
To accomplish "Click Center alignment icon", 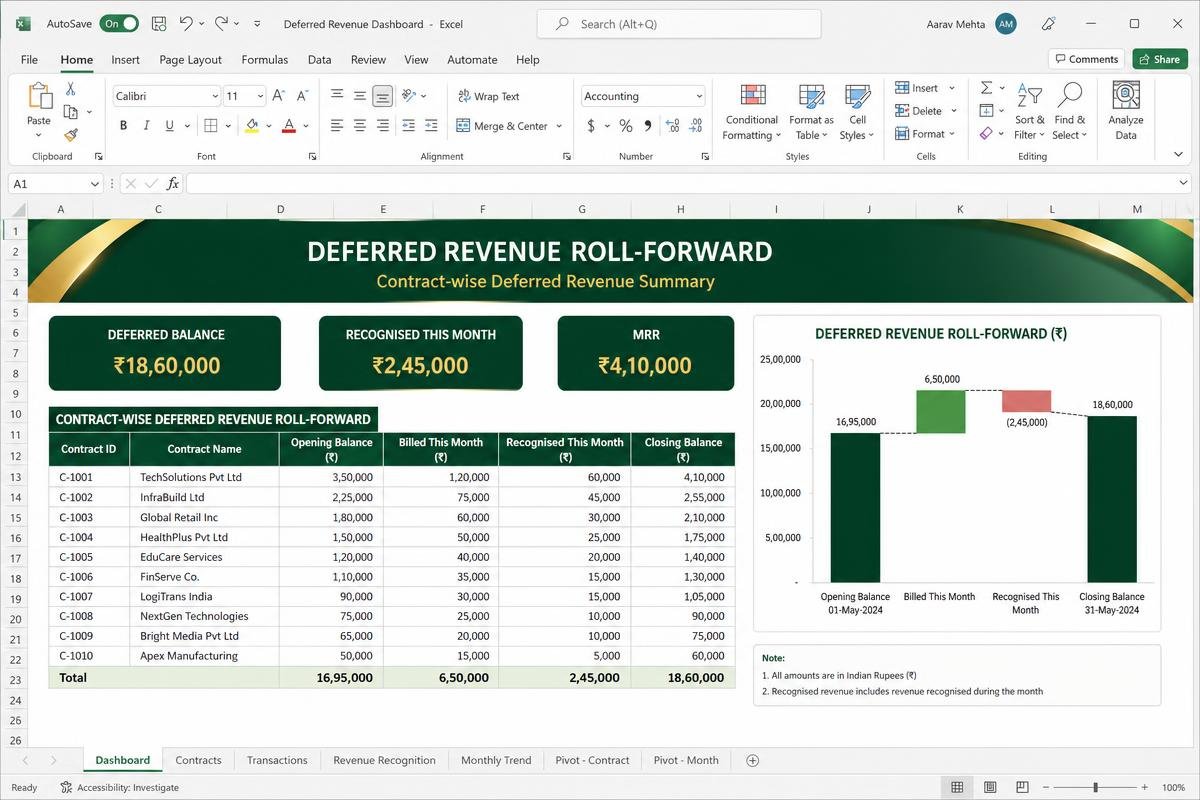I will pyautogui.click(x=359, y=126).
